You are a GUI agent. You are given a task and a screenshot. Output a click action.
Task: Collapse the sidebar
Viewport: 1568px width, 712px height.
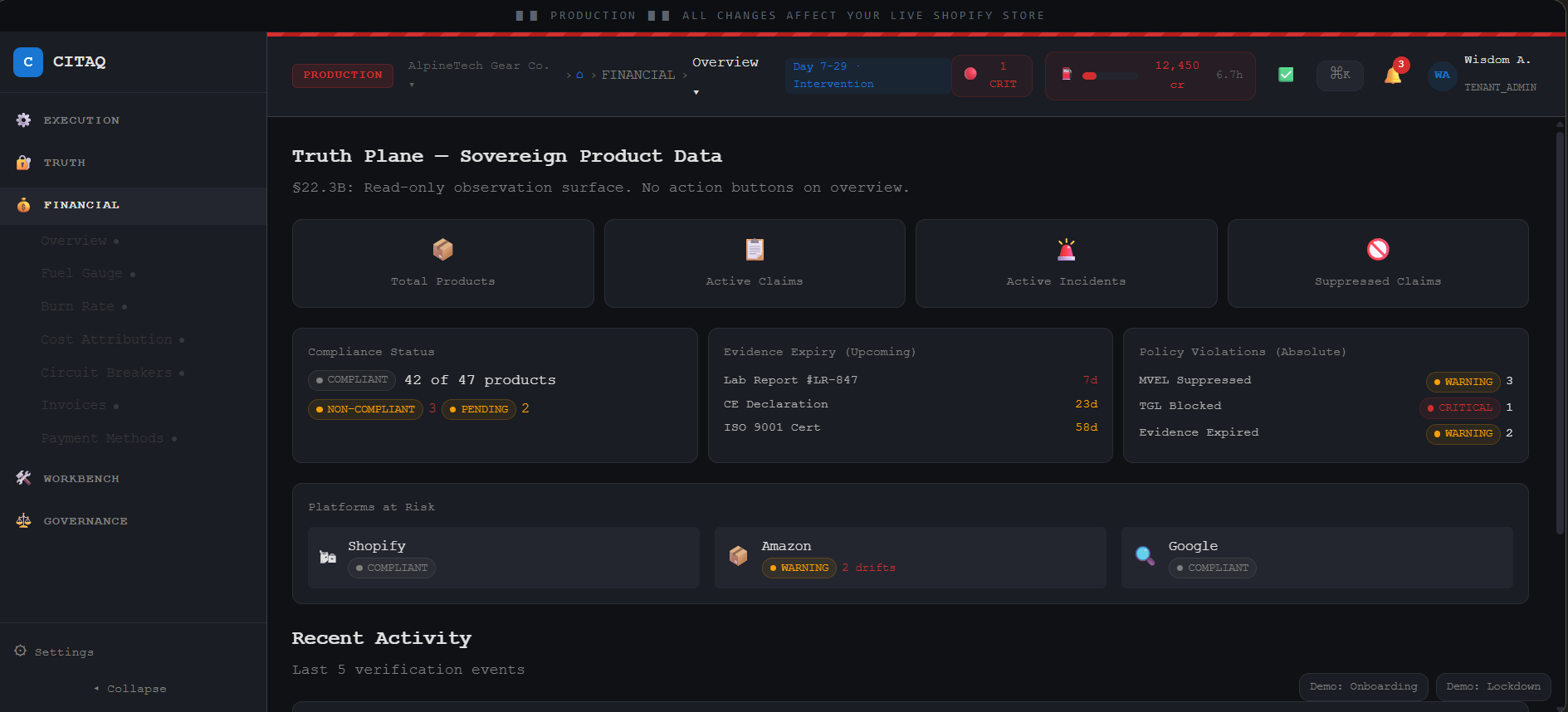tap(131, 689)
